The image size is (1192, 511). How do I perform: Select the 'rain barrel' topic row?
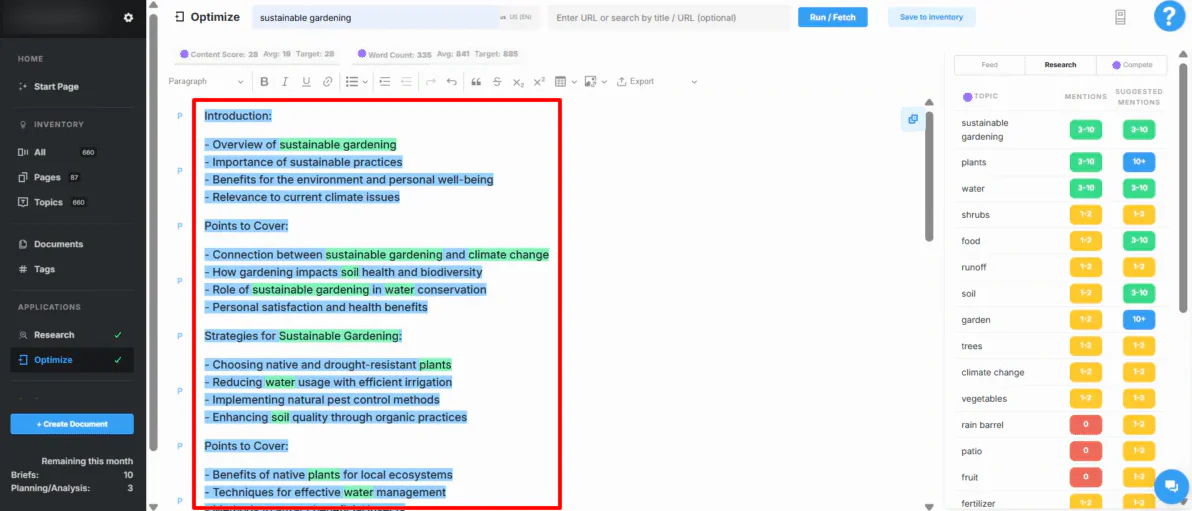(1061, 425)
